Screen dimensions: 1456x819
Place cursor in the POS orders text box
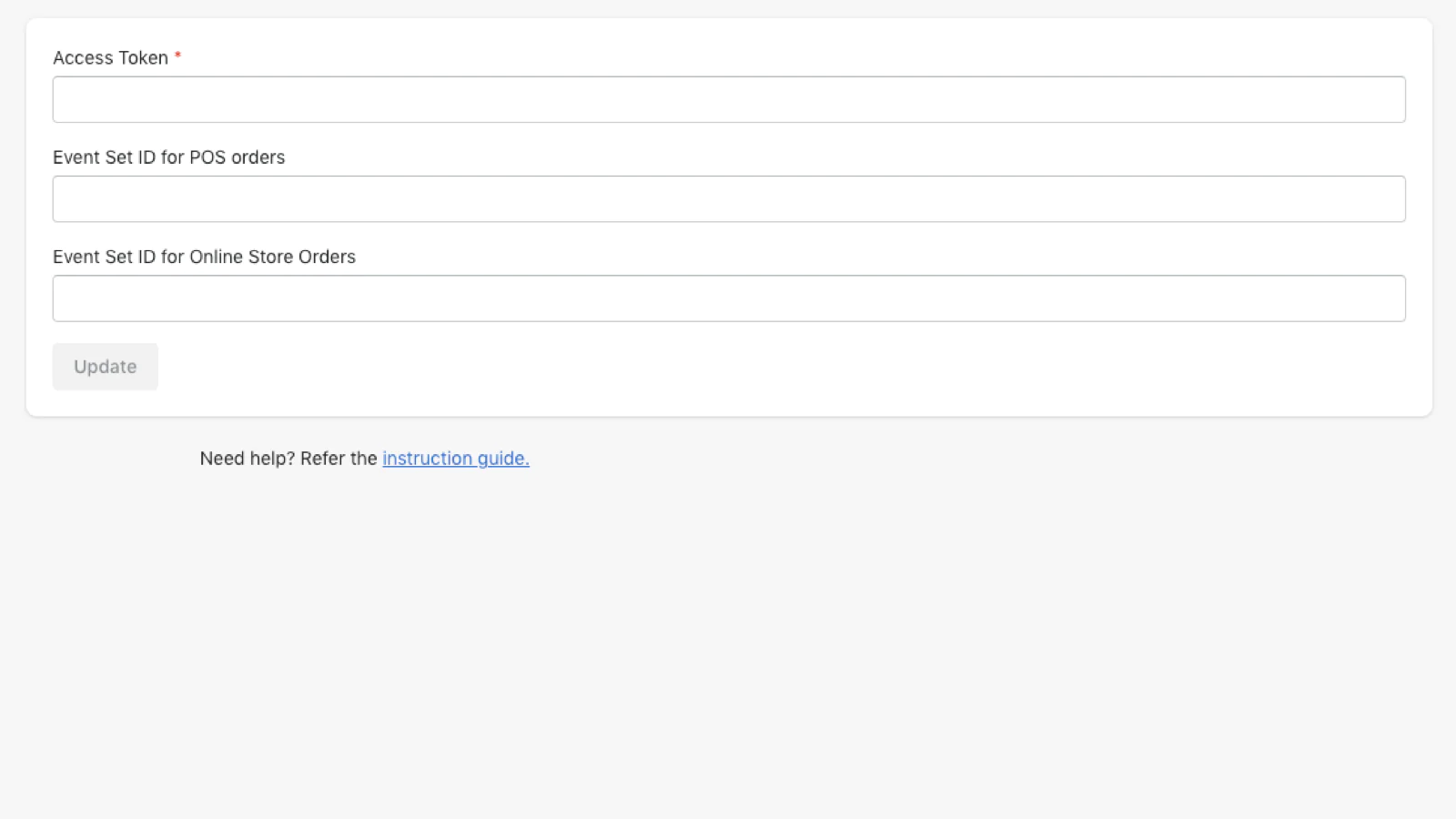point(728,198)
